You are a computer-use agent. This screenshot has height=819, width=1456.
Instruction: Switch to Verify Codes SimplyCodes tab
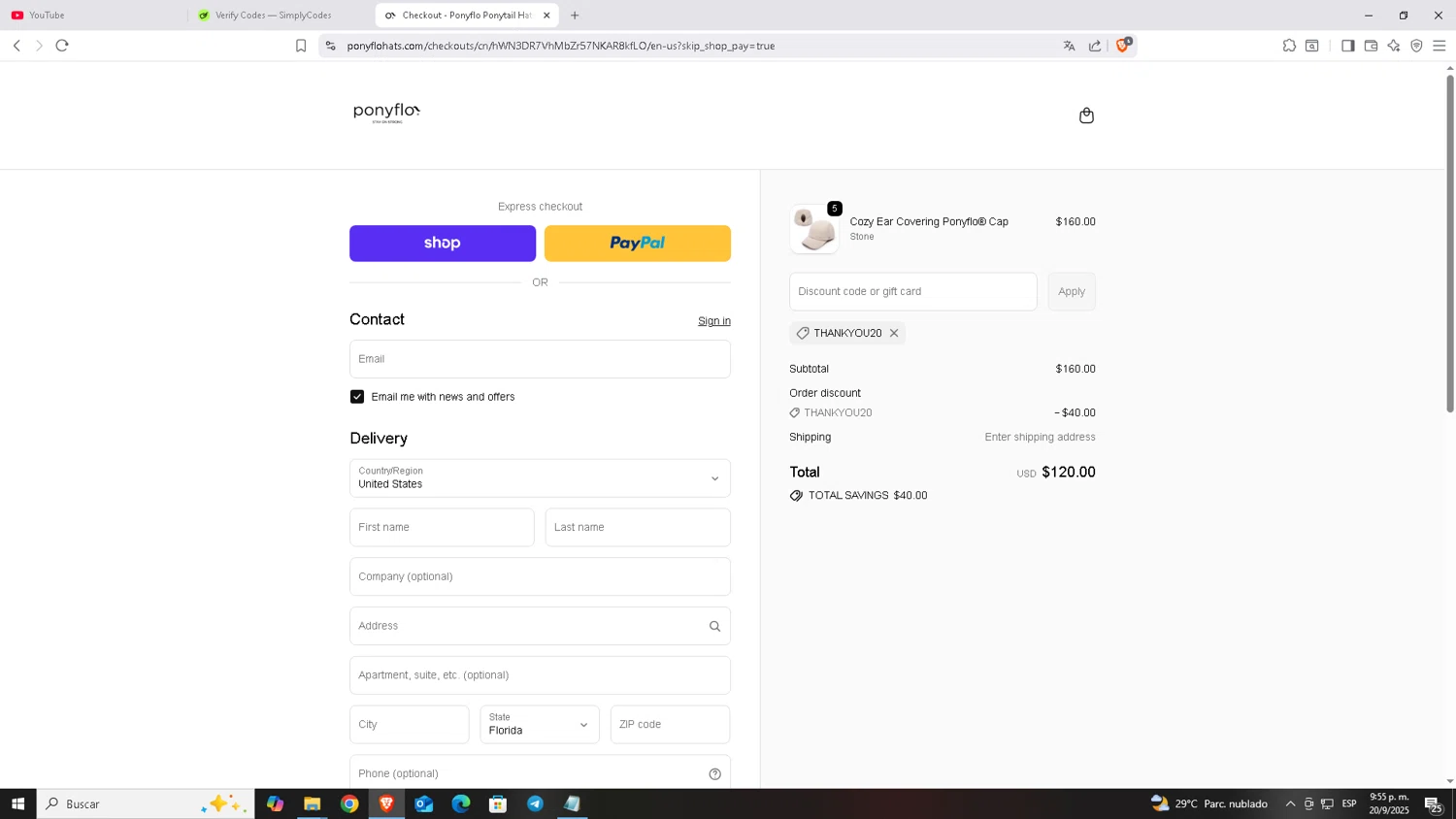(x=280, y=15)
